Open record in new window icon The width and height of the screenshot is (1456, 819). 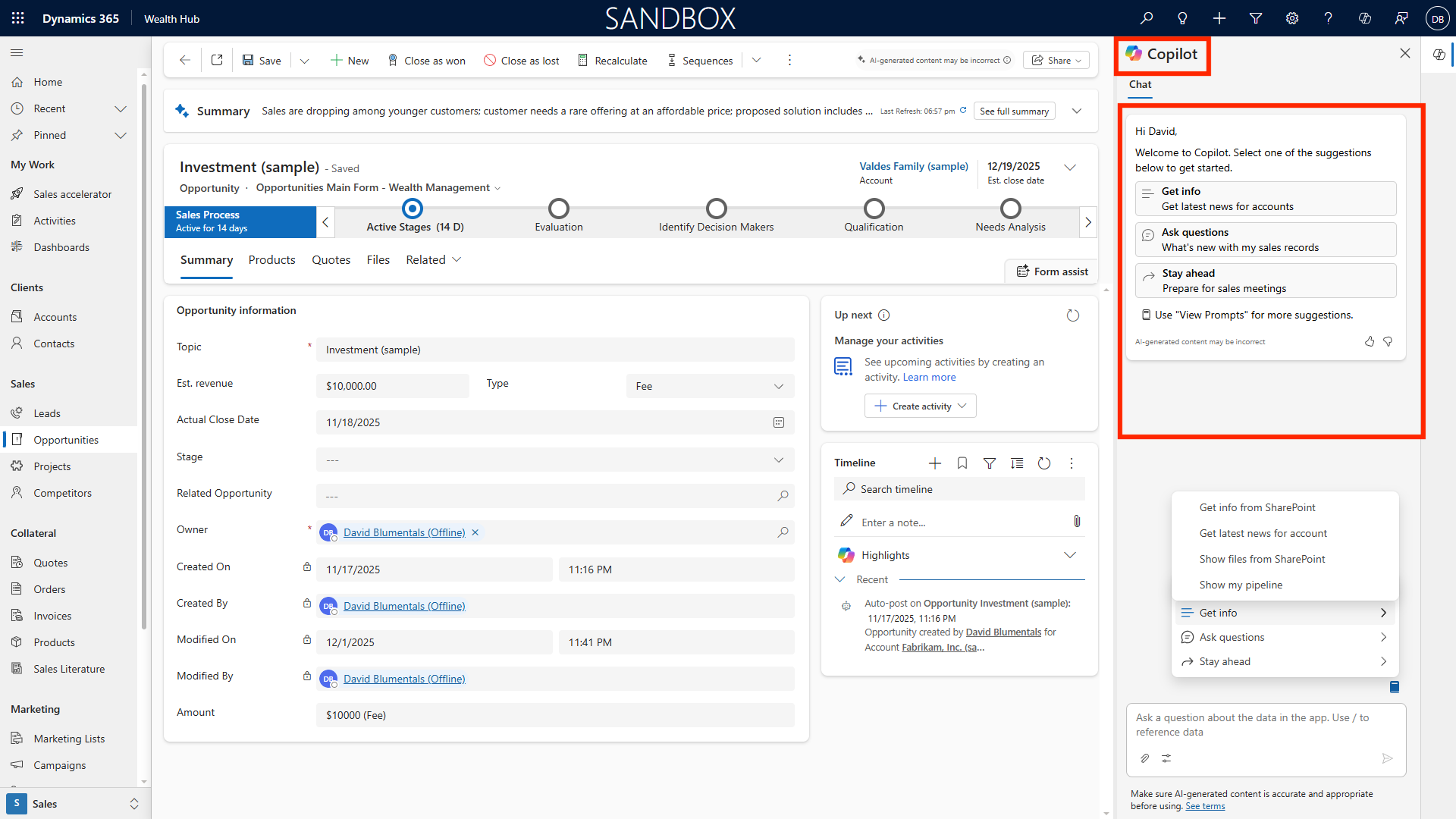tap(217, 60)
